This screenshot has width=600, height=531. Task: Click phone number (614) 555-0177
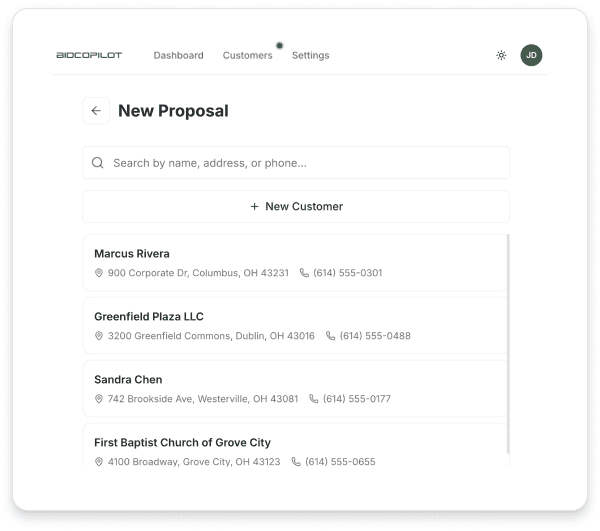pyautogui.click(x=357, y=399)
